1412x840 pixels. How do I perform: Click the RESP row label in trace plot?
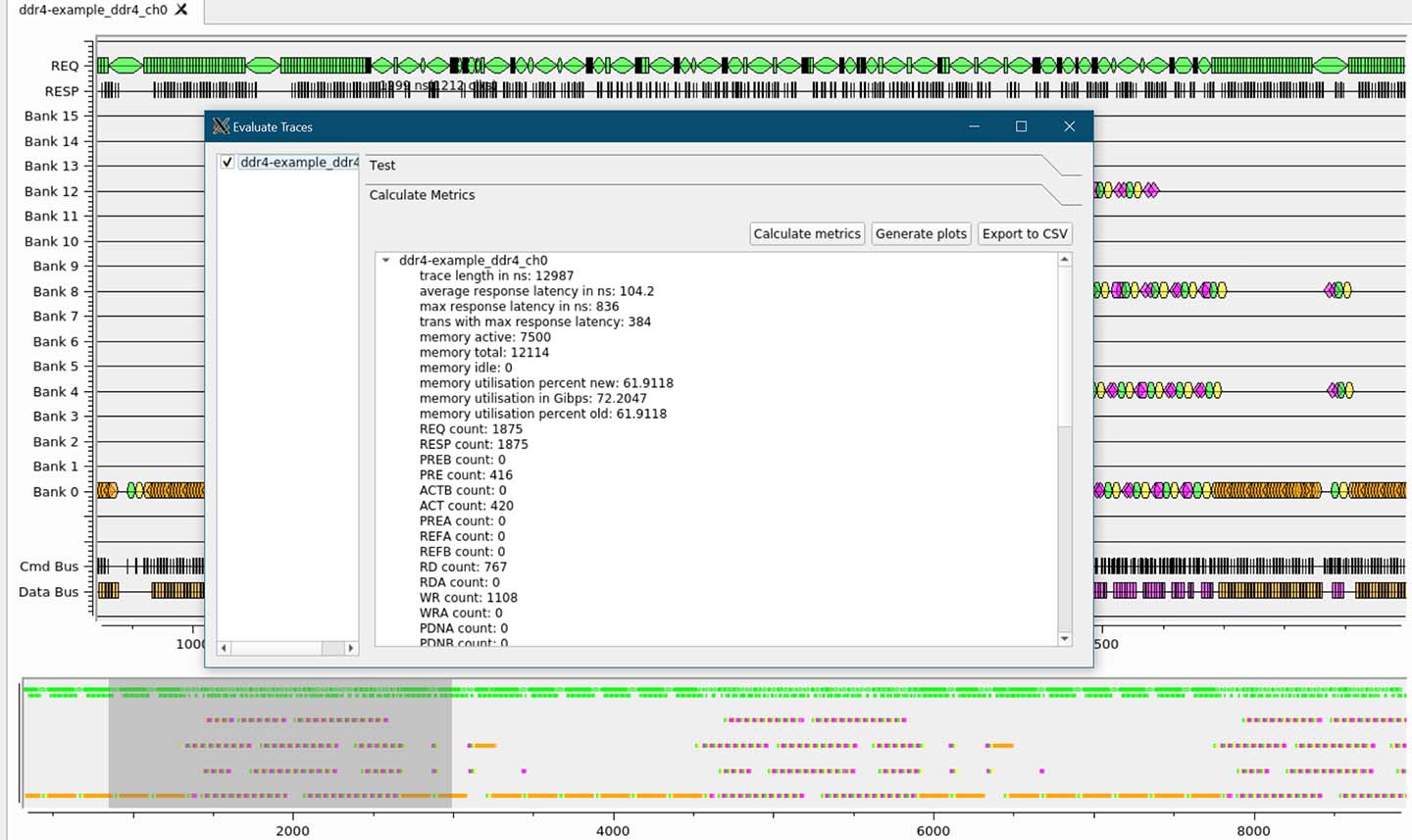coord(62,91)
